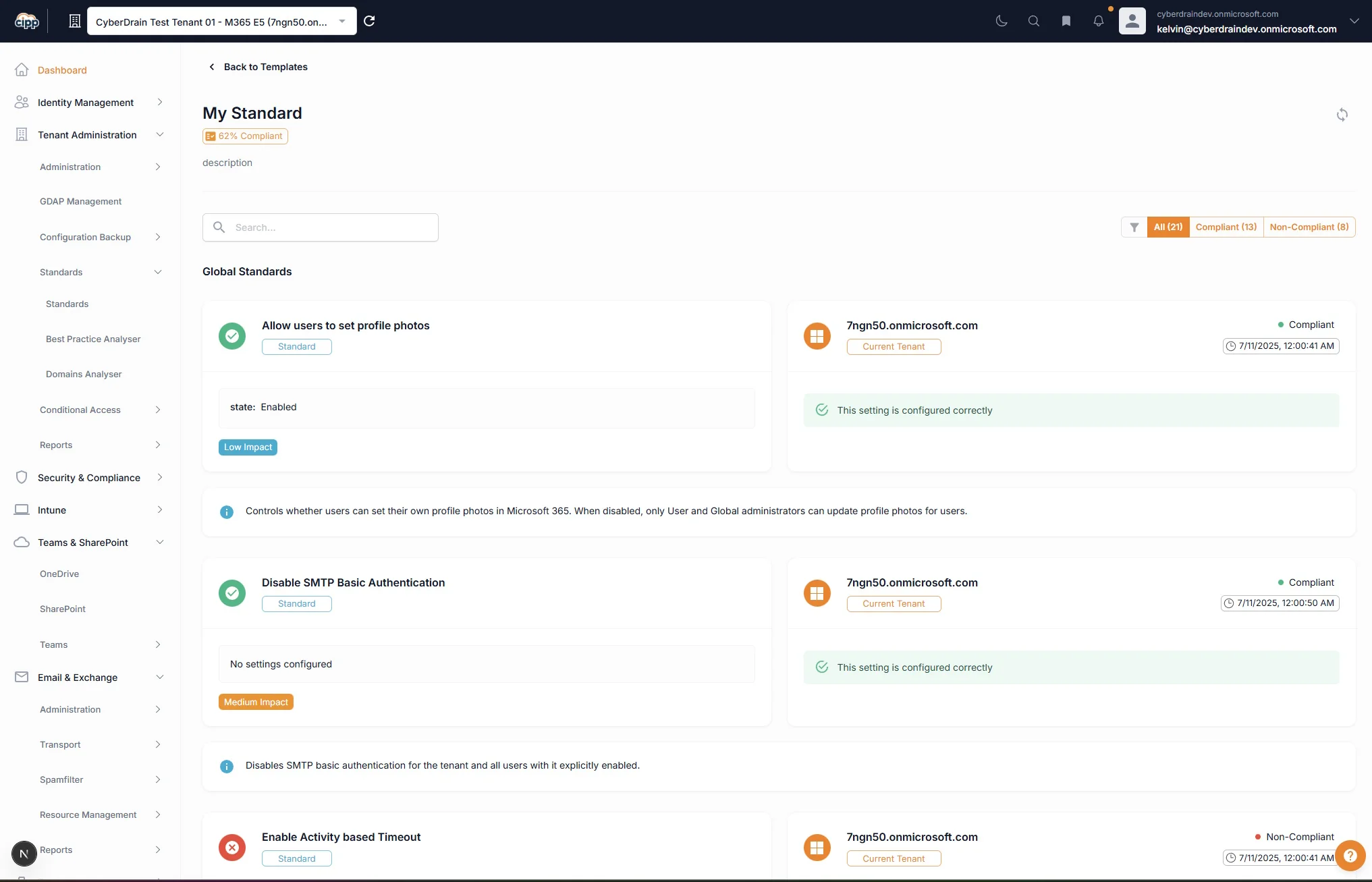Viewport: 1372px width, 882px height.
Task: Click info icon beside profile photos description
Action: pyautogui.click(x=227, y=512)
